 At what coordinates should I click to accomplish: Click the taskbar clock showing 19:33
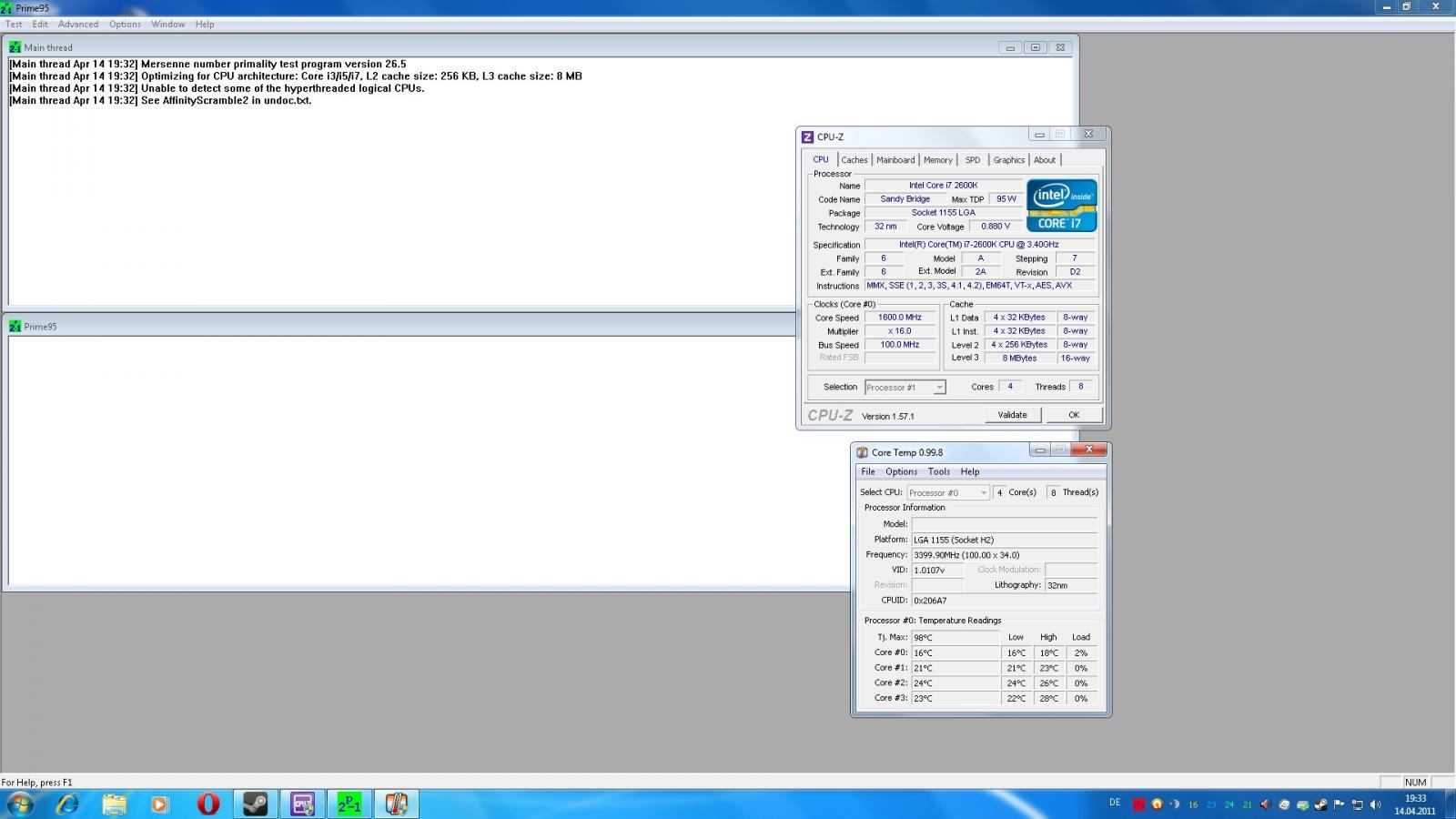(1415, 804)
